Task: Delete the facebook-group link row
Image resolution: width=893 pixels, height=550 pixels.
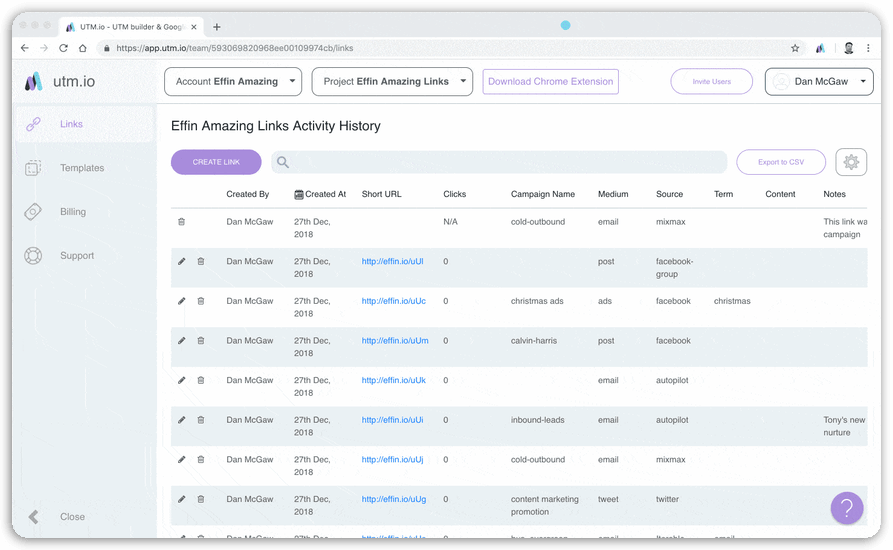Action: click(x=200, y=261)
